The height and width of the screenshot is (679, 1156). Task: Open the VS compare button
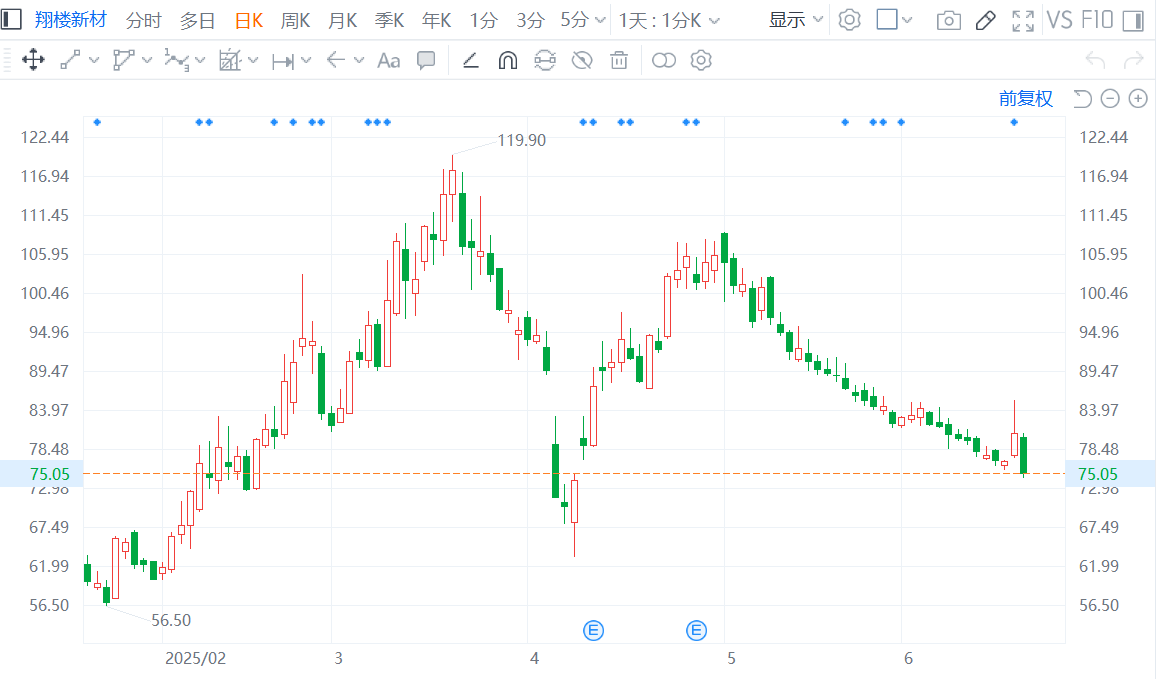(x=1059, y=20)
